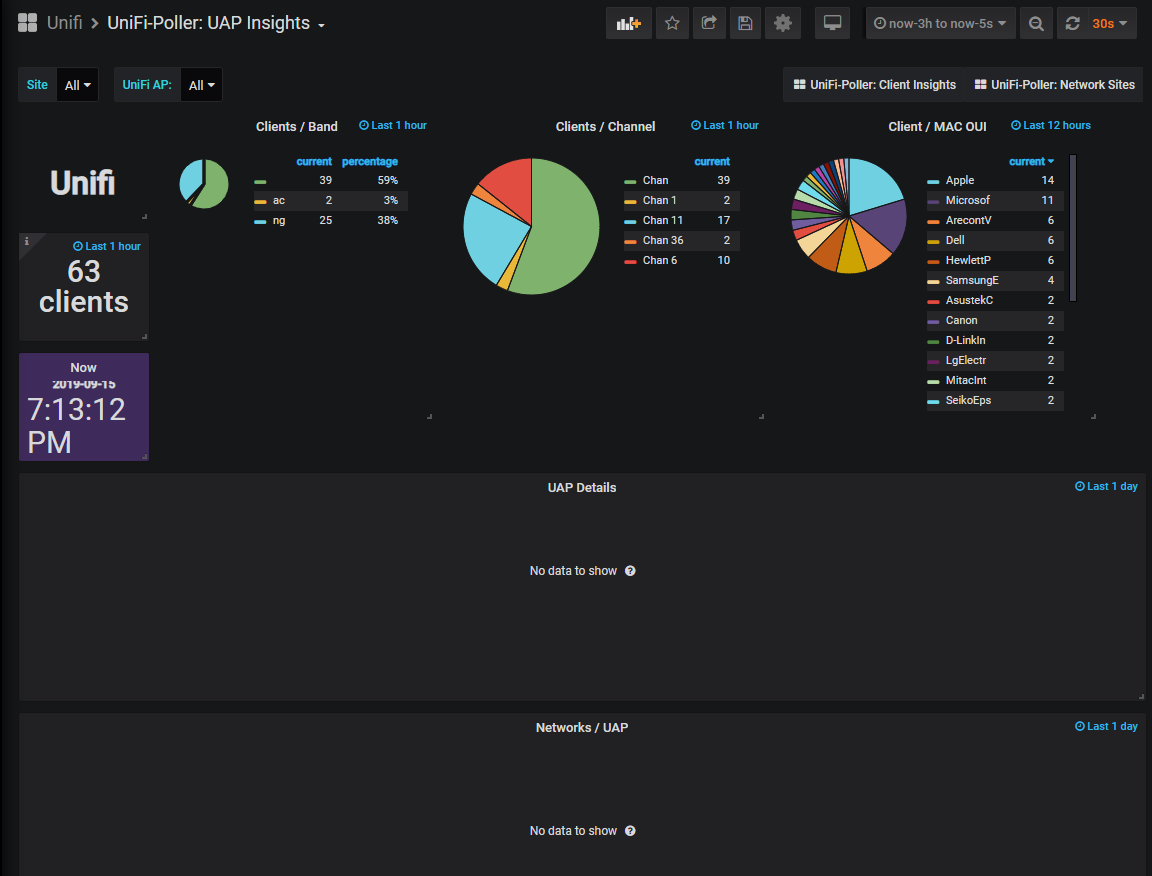Zoom out the time range with magnifier icon
The width and height of the screenshot is (1152, 876).
point(1036,22)
